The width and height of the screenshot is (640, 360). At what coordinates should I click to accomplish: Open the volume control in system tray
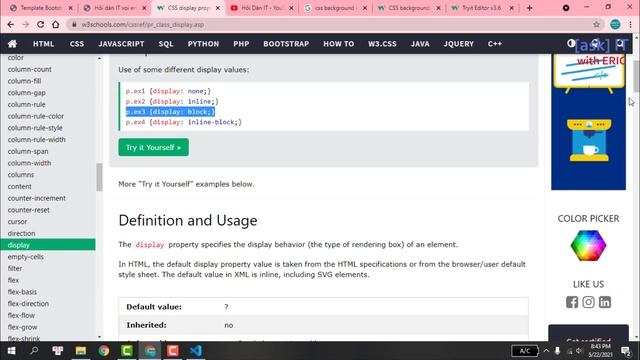pos(579,351)
